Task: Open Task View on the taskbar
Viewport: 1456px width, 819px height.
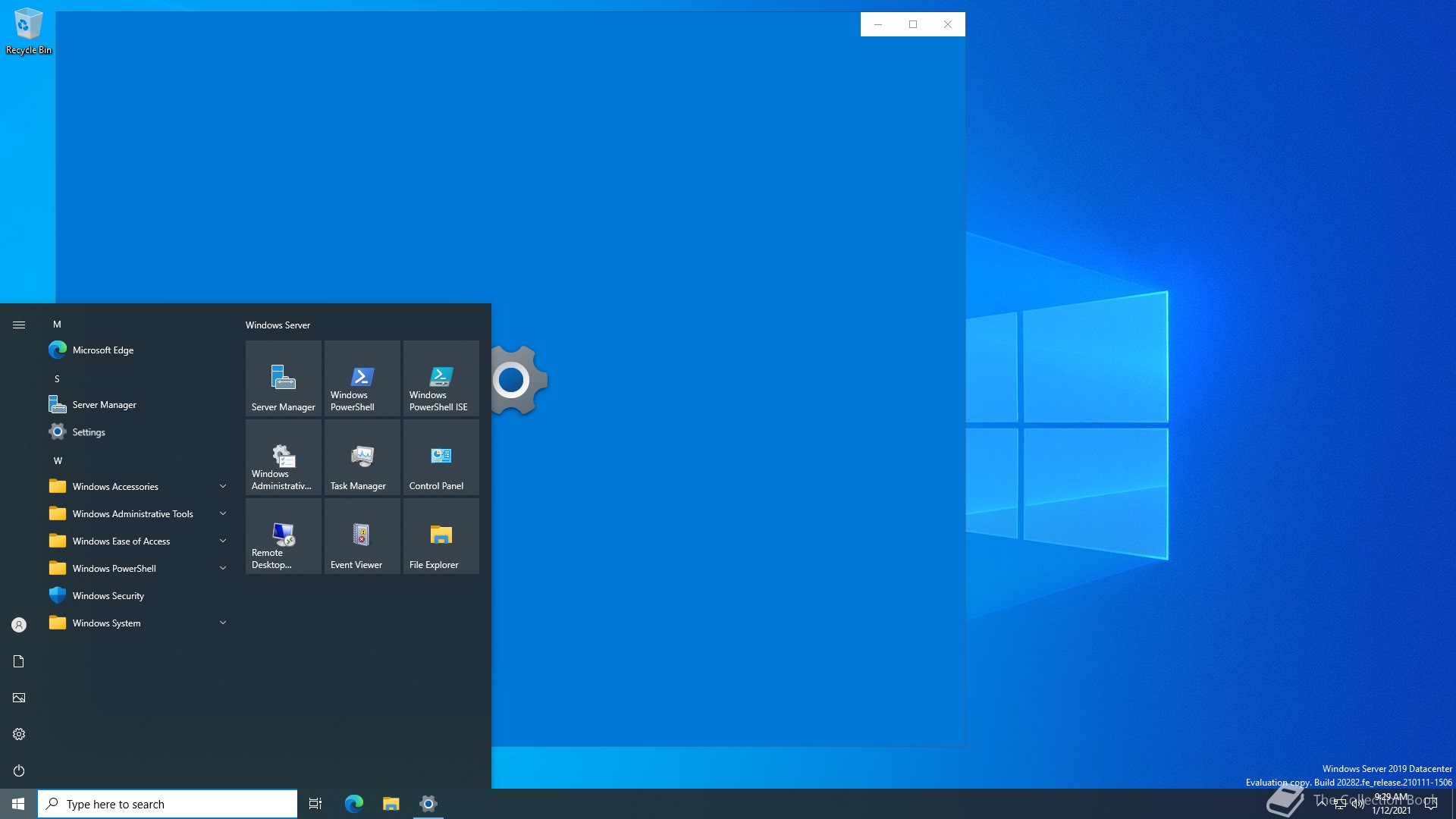Action: (315, 804)
